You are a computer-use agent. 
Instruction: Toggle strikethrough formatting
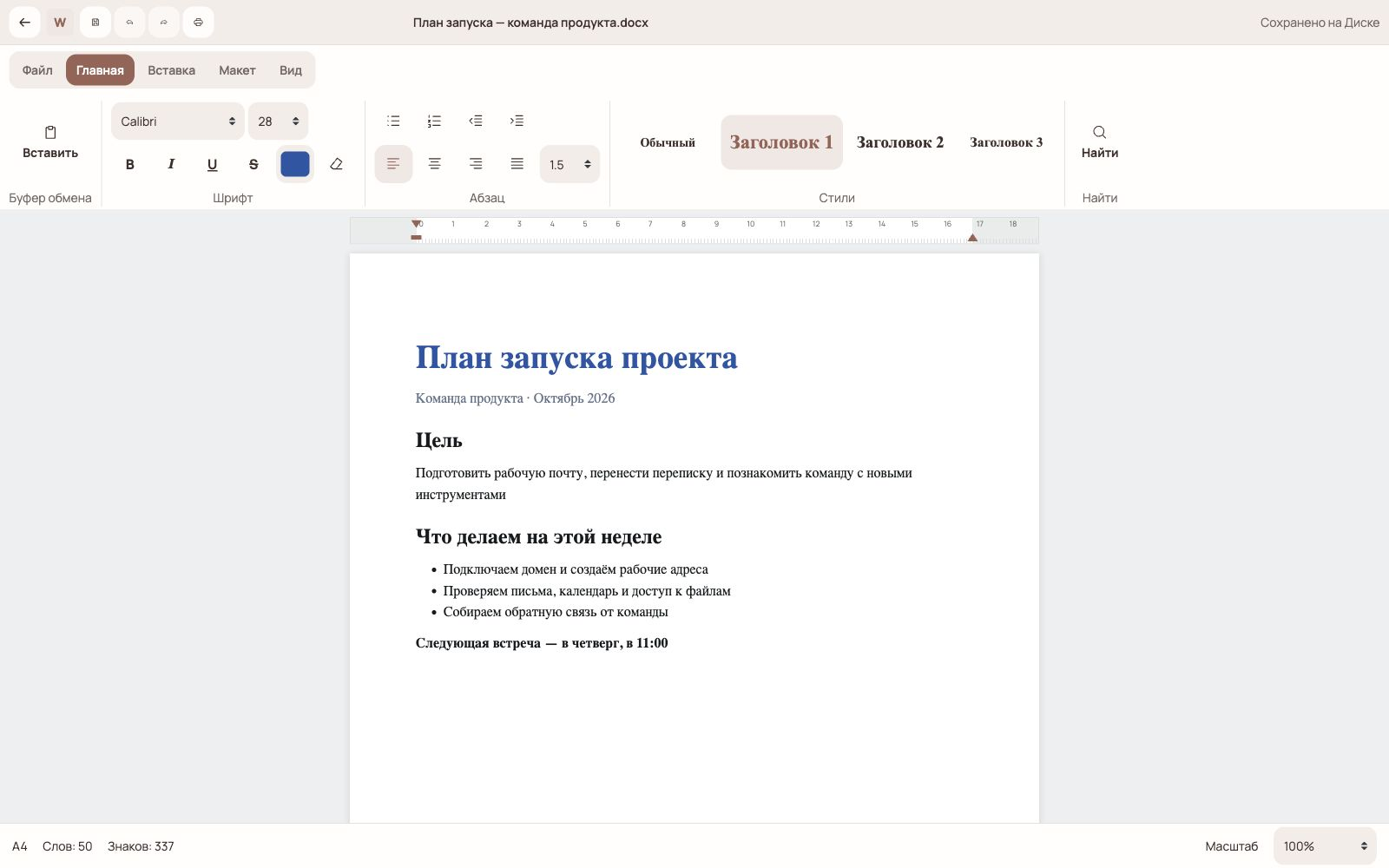(x=253, y=164)
